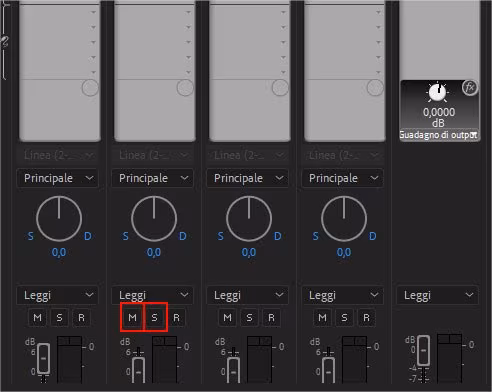The image size is (492, 392).
Task: Open the first track's Linea input dropdown
Action: pos(58,155)
